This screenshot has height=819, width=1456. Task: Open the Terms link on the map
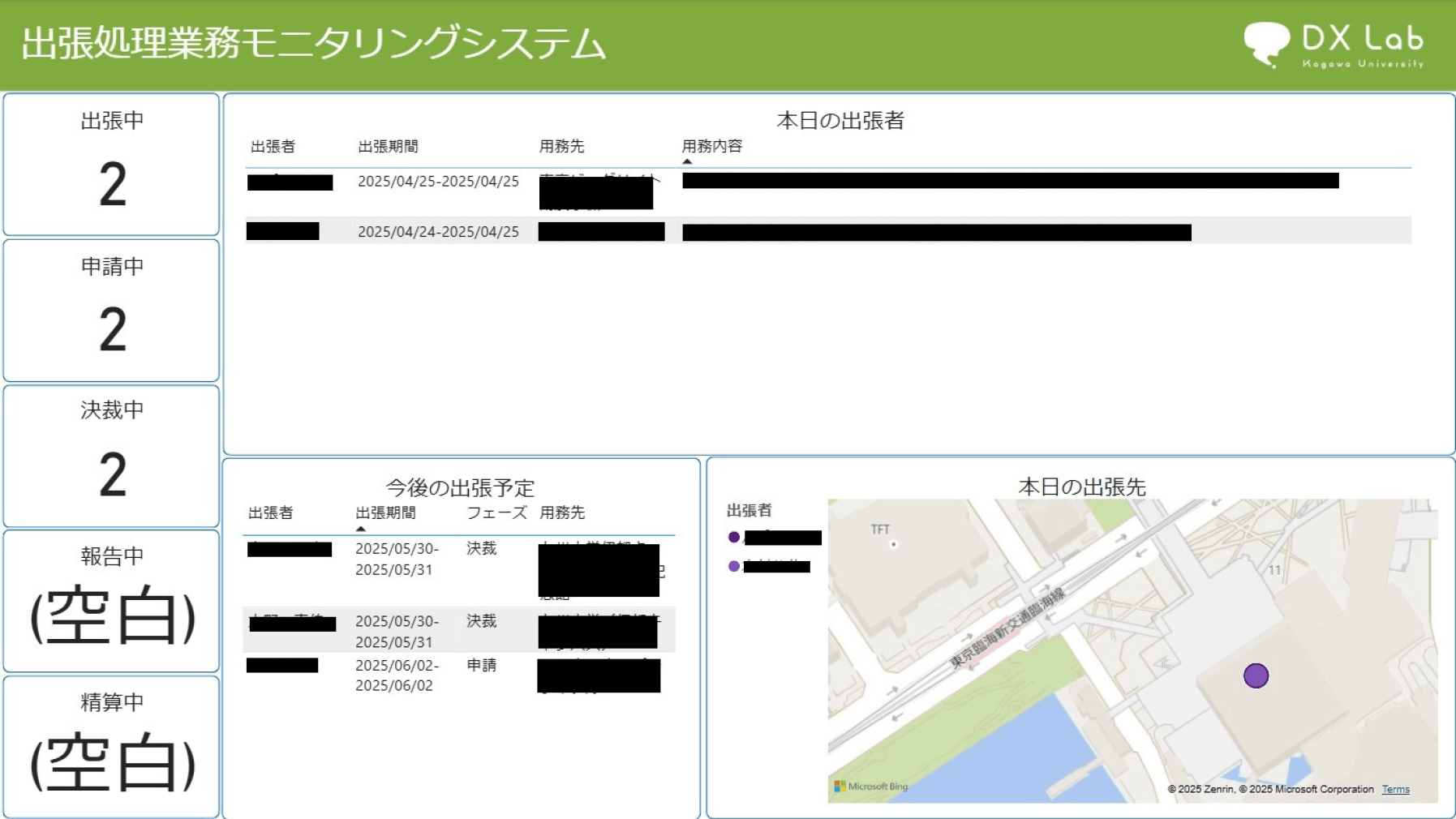pyautogui.click(x=1395, y=789)
